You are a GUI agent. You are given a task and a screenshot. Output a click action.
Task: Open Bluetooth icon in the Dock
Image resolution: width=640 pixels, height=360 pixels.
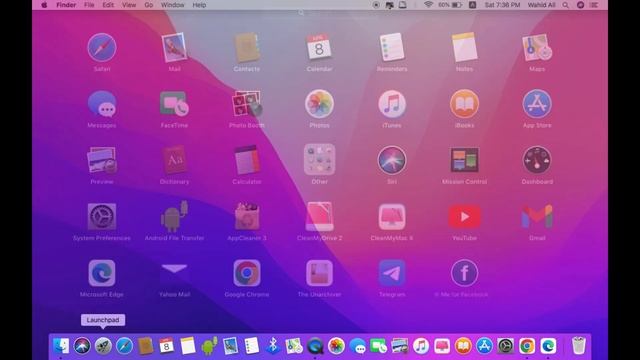point(273,346)
